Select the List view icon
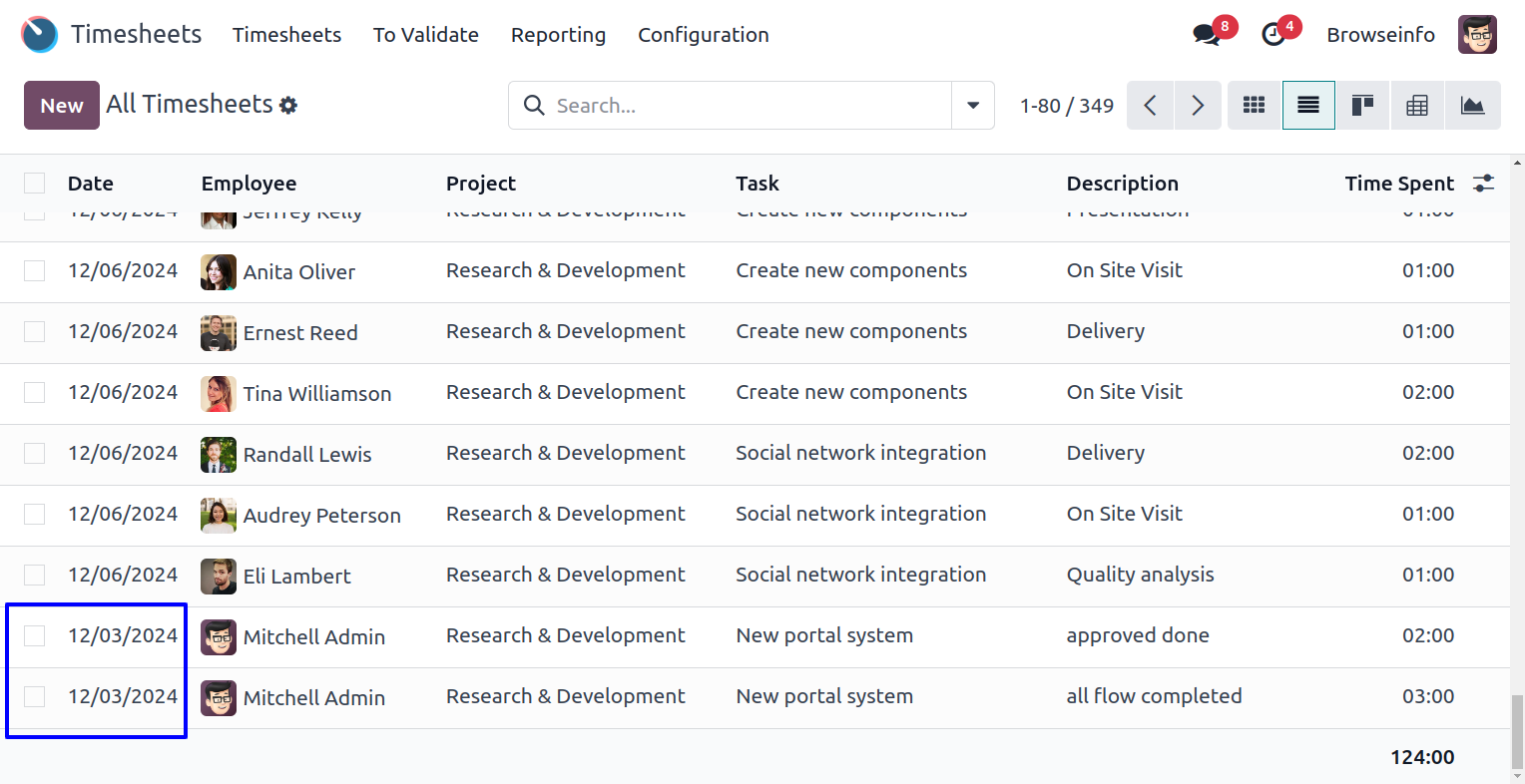The height and width of the screenshot is (784, 1525). coord(1308,106)
